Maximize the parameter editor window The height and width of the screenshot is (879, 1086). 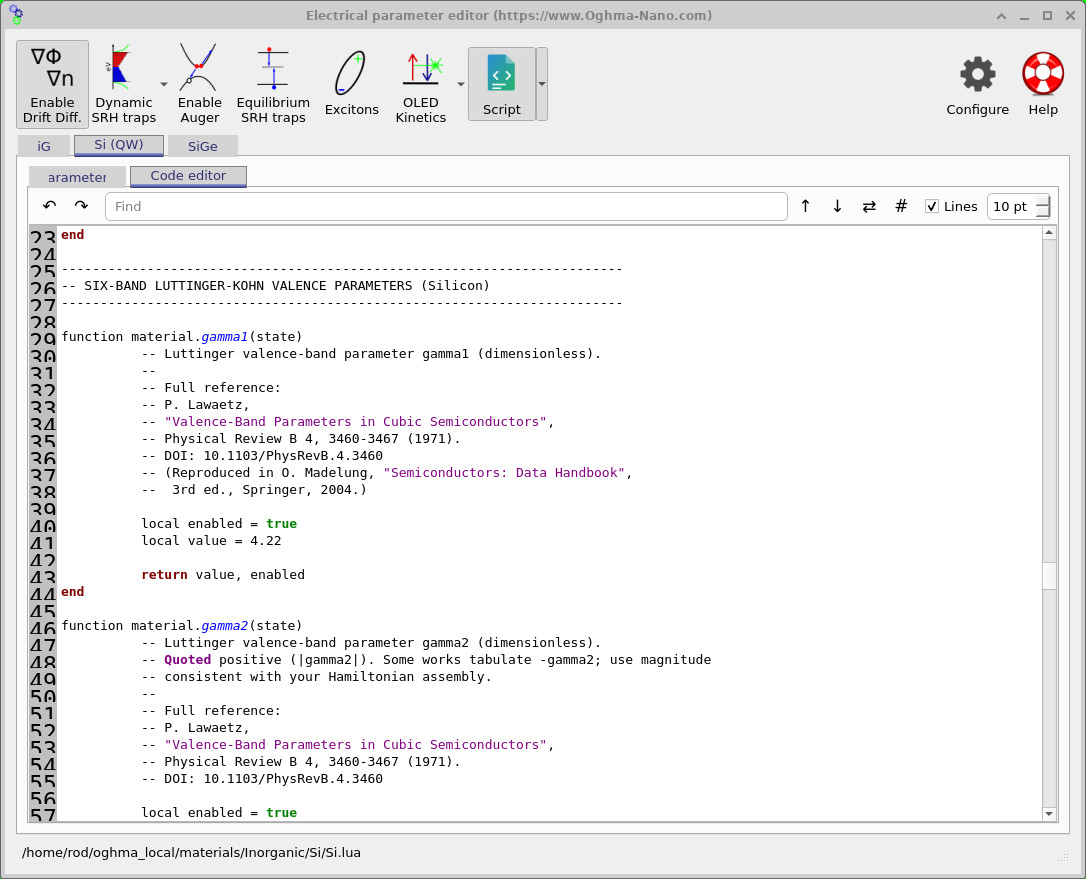pos(1047,16)
